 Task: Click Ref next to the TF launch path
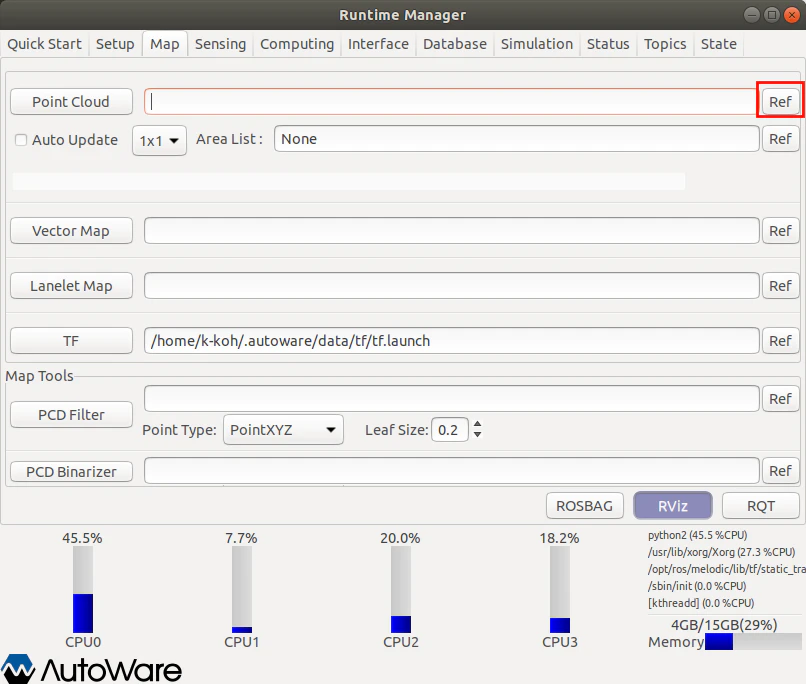point(780,340)
